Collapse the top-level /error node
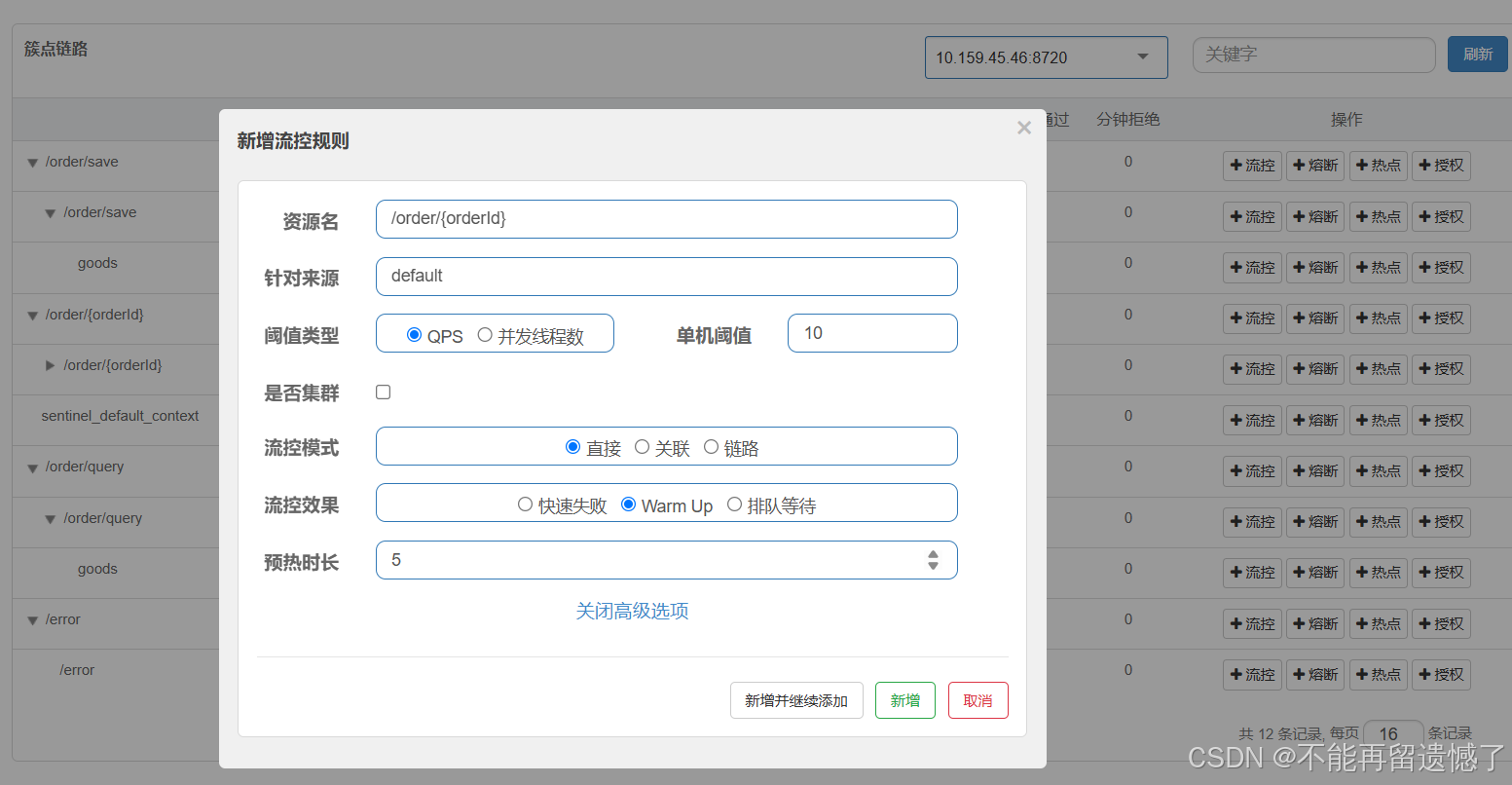 [33, 621]
